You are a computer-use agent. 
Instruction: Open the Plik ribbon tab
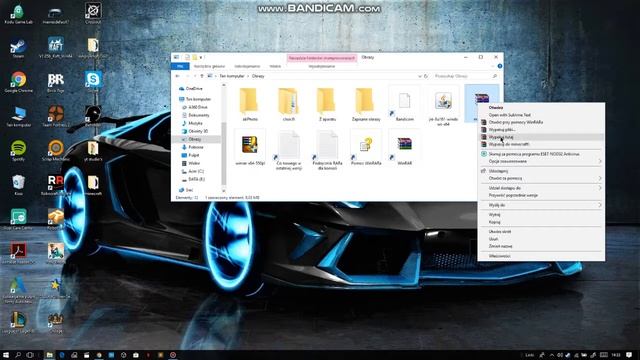tap(180, 66)
